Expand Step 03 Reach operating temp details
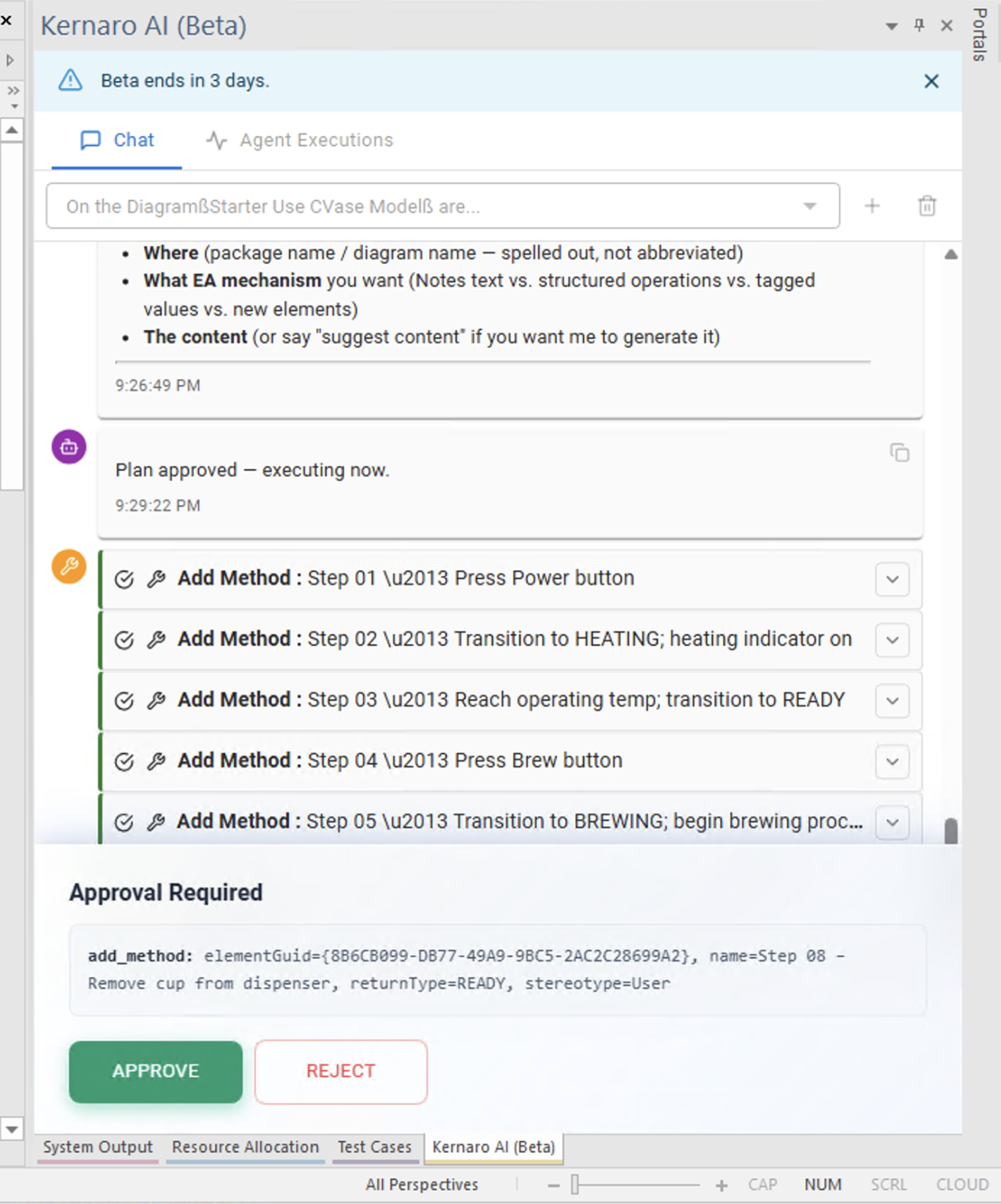The image size is (1001, 1204). coord(893,701)
